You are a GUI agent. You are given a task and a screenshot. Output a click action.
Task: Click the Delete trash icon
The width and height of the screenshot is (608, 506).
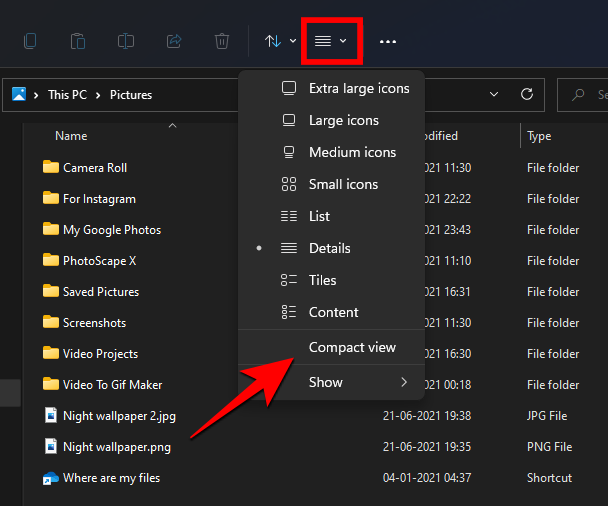pyautogui.click(x=222, y=41)
